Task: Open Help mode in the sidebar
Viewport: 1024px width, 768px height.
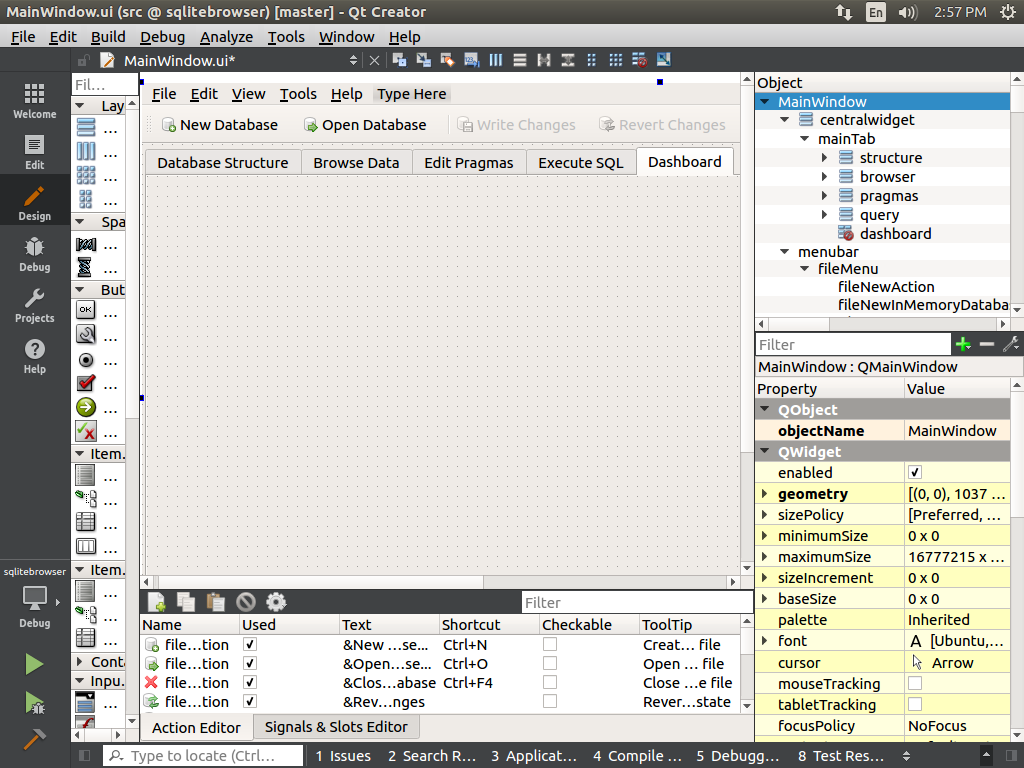Action: coord(35,356)
